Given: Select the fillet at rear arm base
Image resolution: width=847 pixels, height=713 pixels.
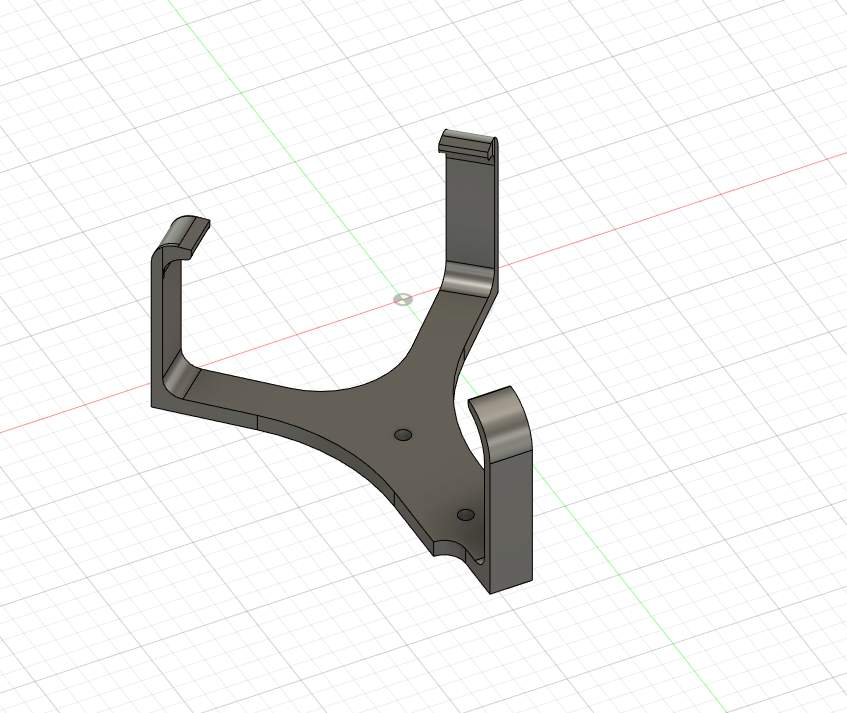Looking at the screenshot, I should click(x=468, y=280).
